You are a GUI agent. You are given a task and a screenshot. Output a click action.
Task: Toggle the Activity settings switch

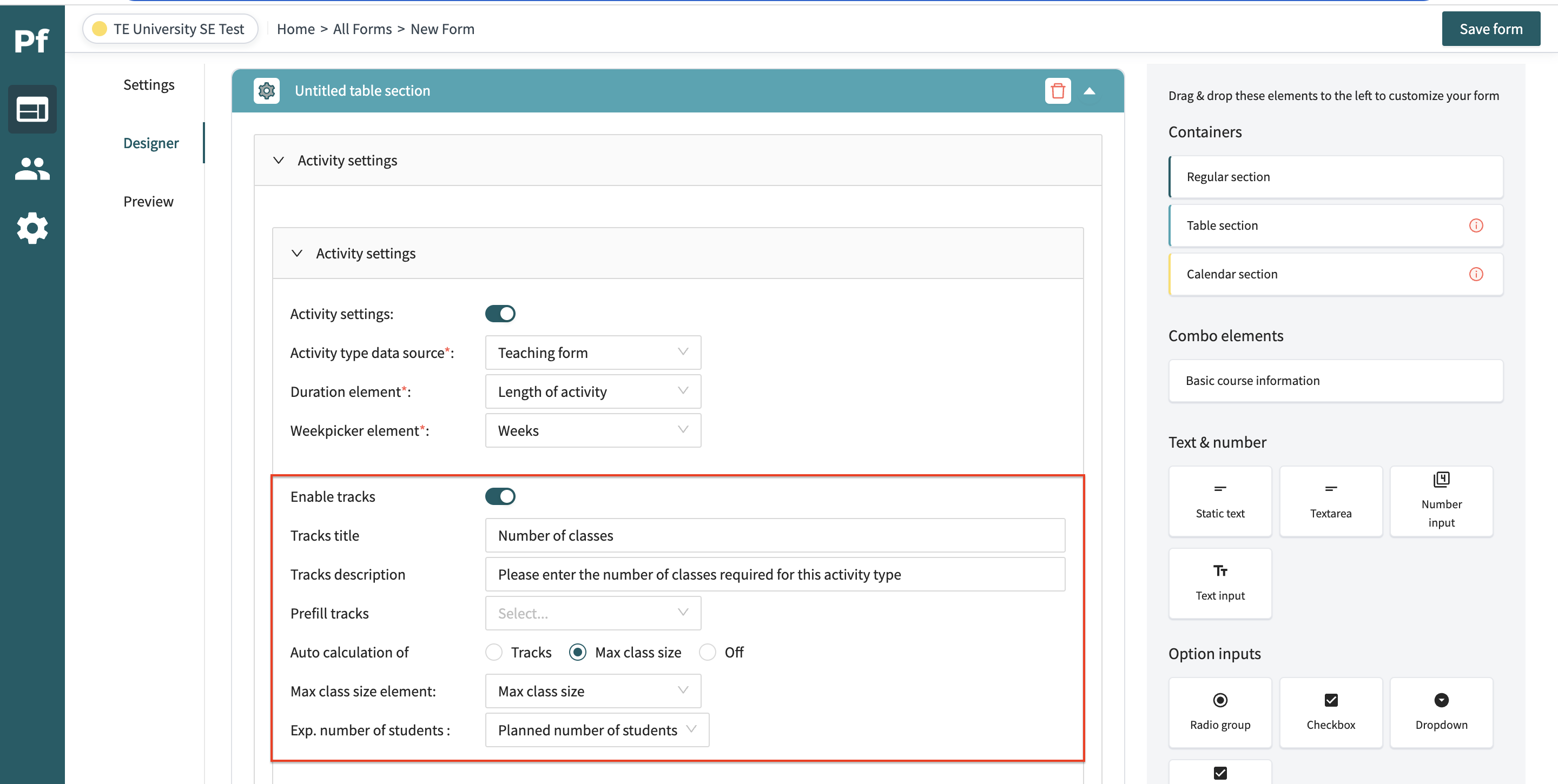tap(500, 314)
